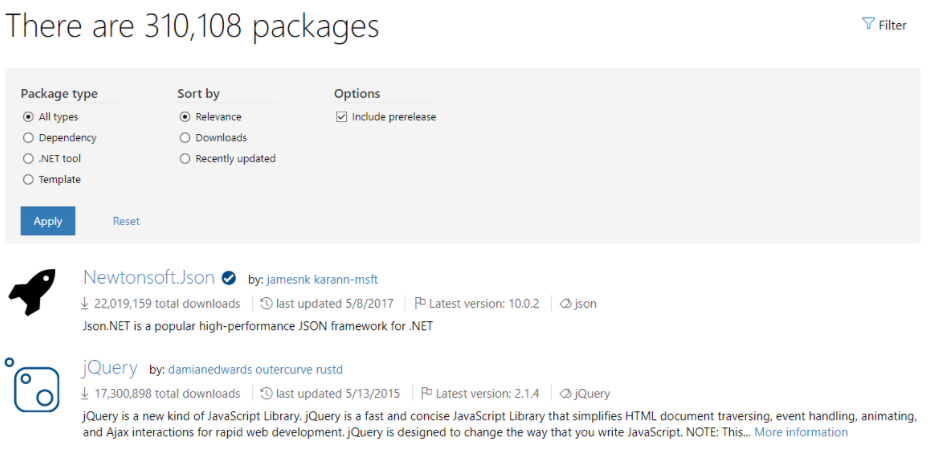View owner rustd profile
The width and height of the screenshot is (938, 456).
tap(330, 370)
